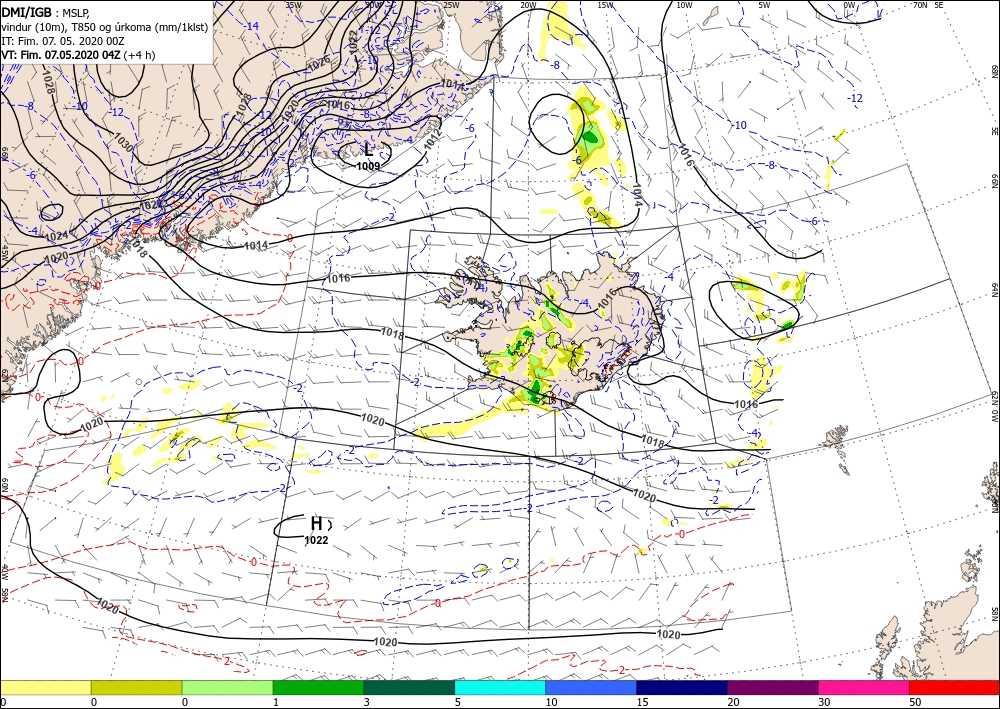The height and width of the screenshot is (709, 1000).
Task: Pick the royal blue legend swatch
Action: [x=591, y=687]
